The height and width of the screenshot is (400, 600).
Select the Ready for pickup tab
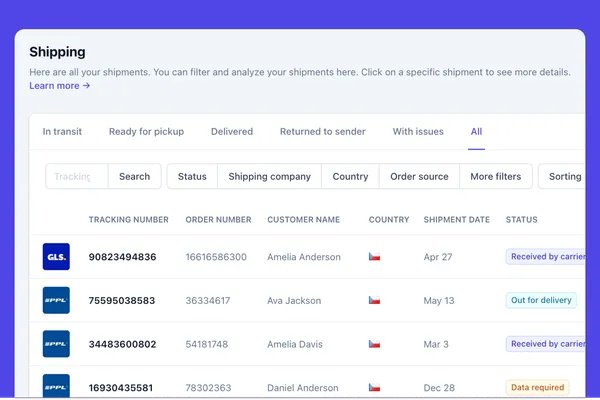(x=146, y=132)
